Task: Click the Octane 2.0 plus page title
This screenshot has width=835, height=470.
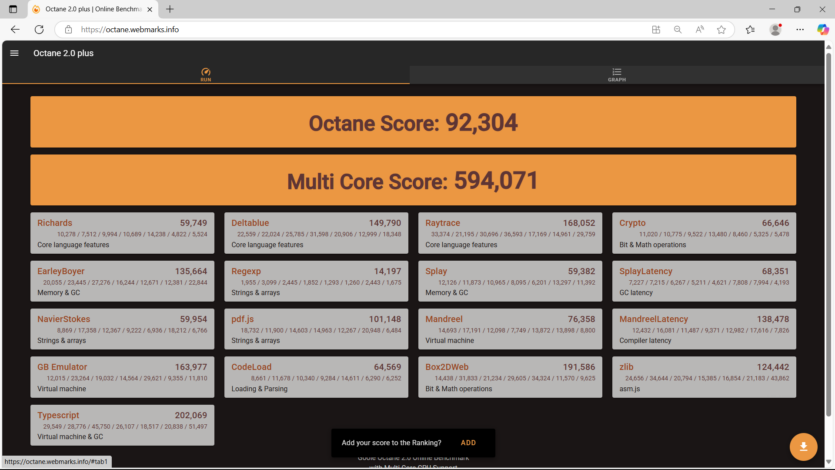Action: (63, 53)
